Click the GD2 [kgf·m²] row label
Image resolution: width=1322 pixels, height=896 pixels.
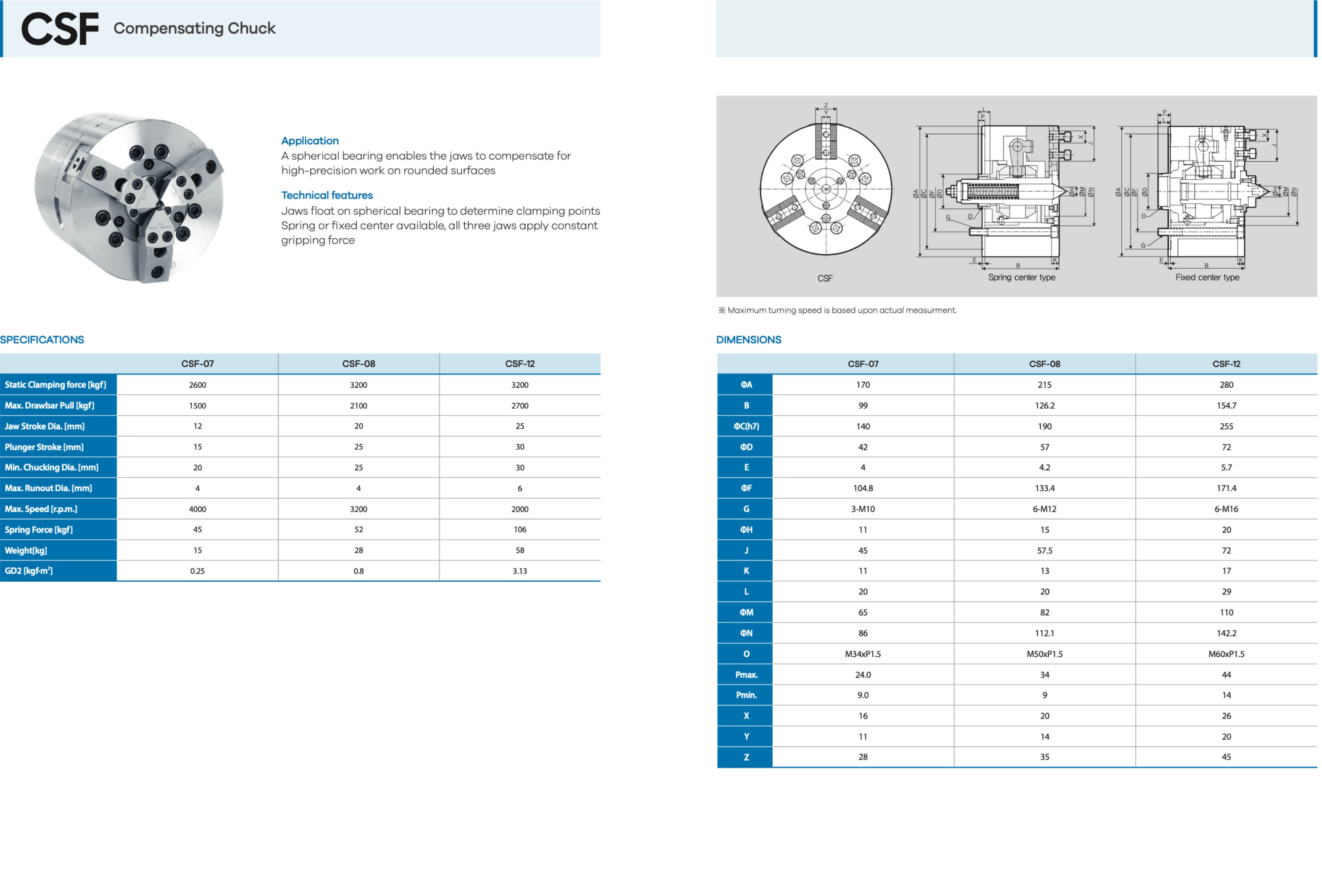click(28, 570)
